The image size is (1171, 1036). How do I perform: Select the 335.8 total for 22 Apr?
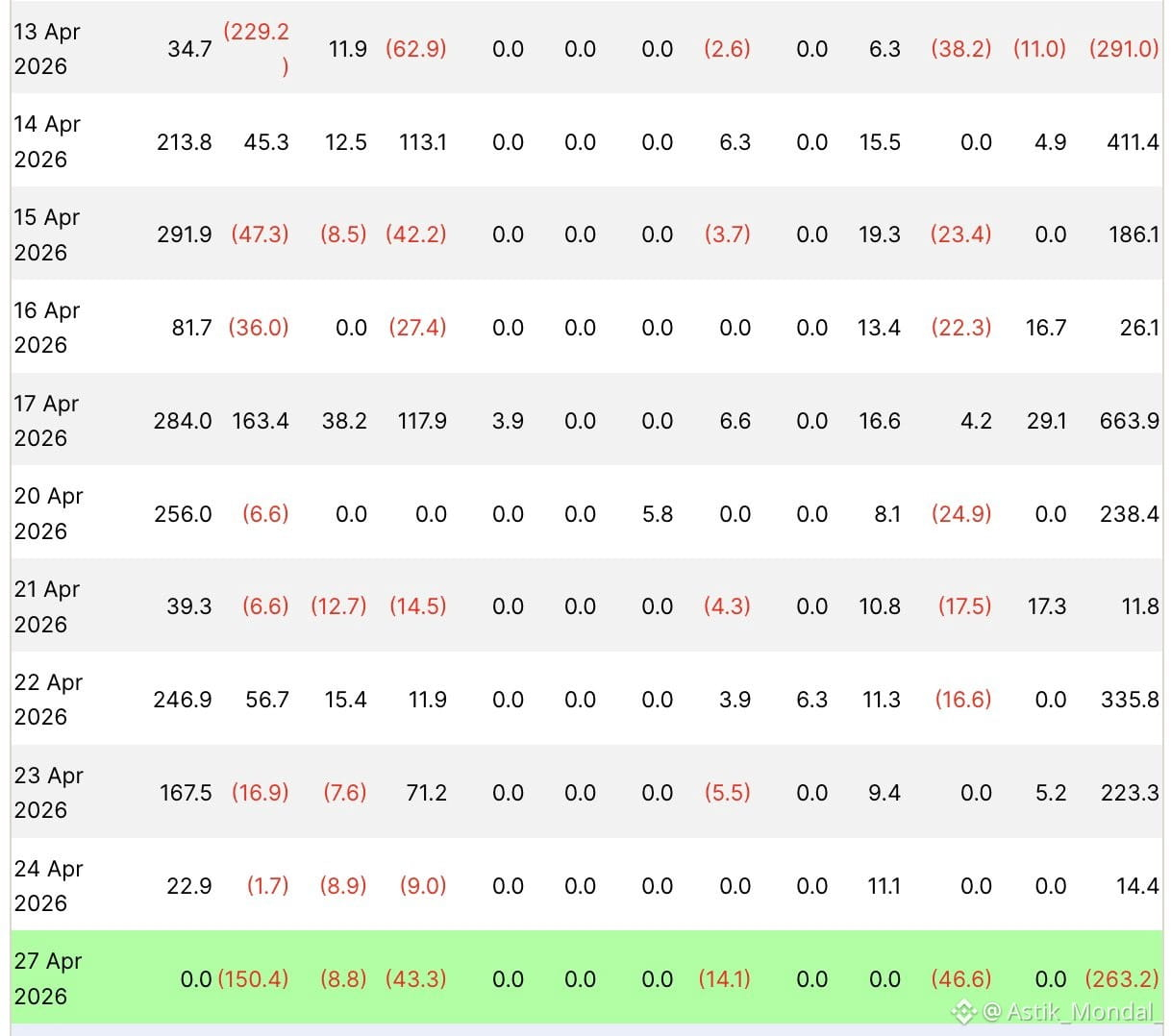(1130, 700)
